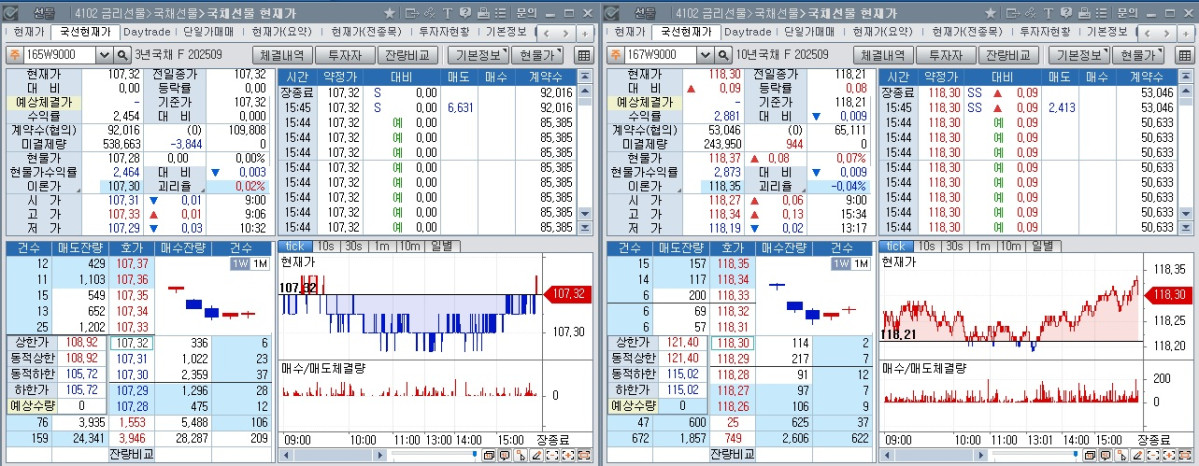Print the left 3년국채 window

(483, 13)
